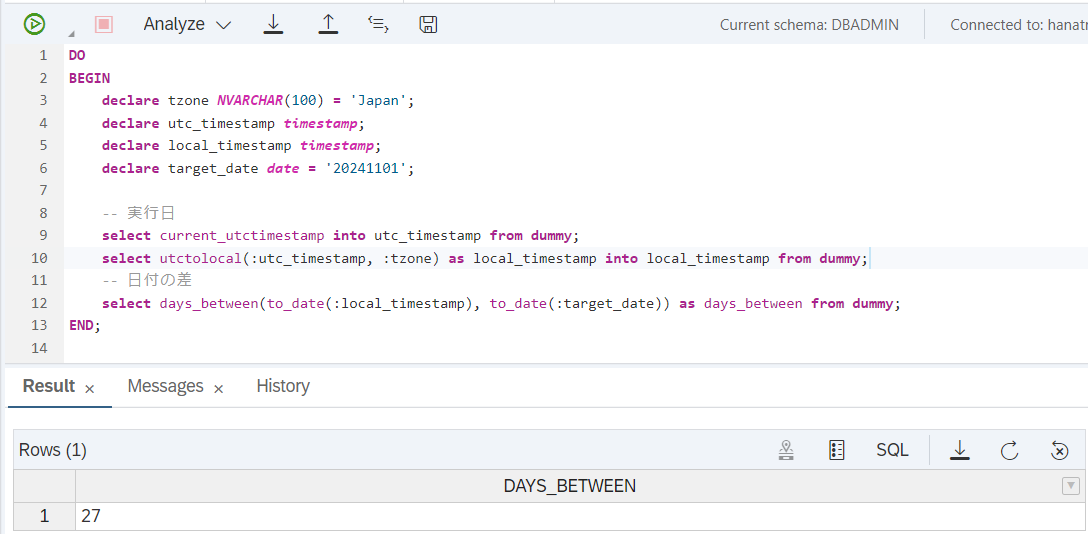1088x534 pixels.
Task: Open the History tab
Action: [283, 386]
